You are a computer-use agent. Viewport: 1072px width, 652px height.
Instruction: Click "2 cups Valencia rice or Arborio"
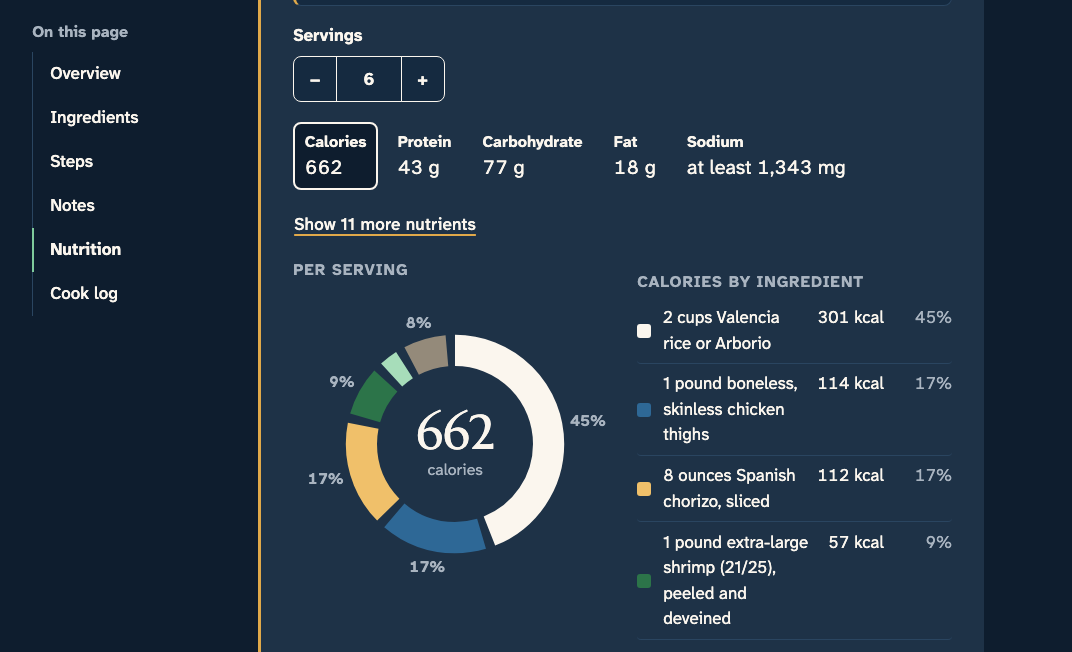tap(721, 330)
